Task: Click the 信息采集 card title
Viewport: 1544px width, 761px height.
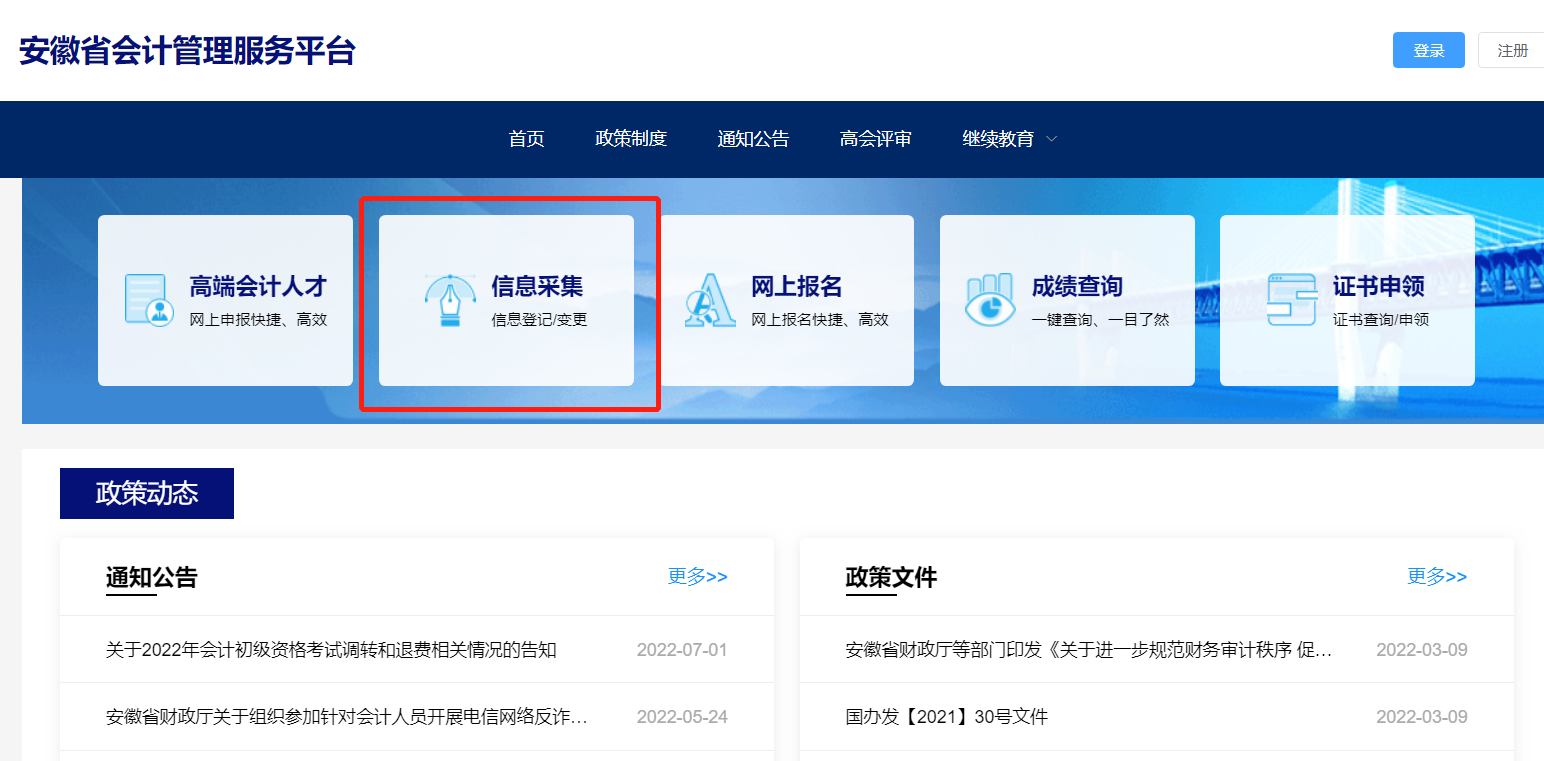Action: [x=537, y=286]
